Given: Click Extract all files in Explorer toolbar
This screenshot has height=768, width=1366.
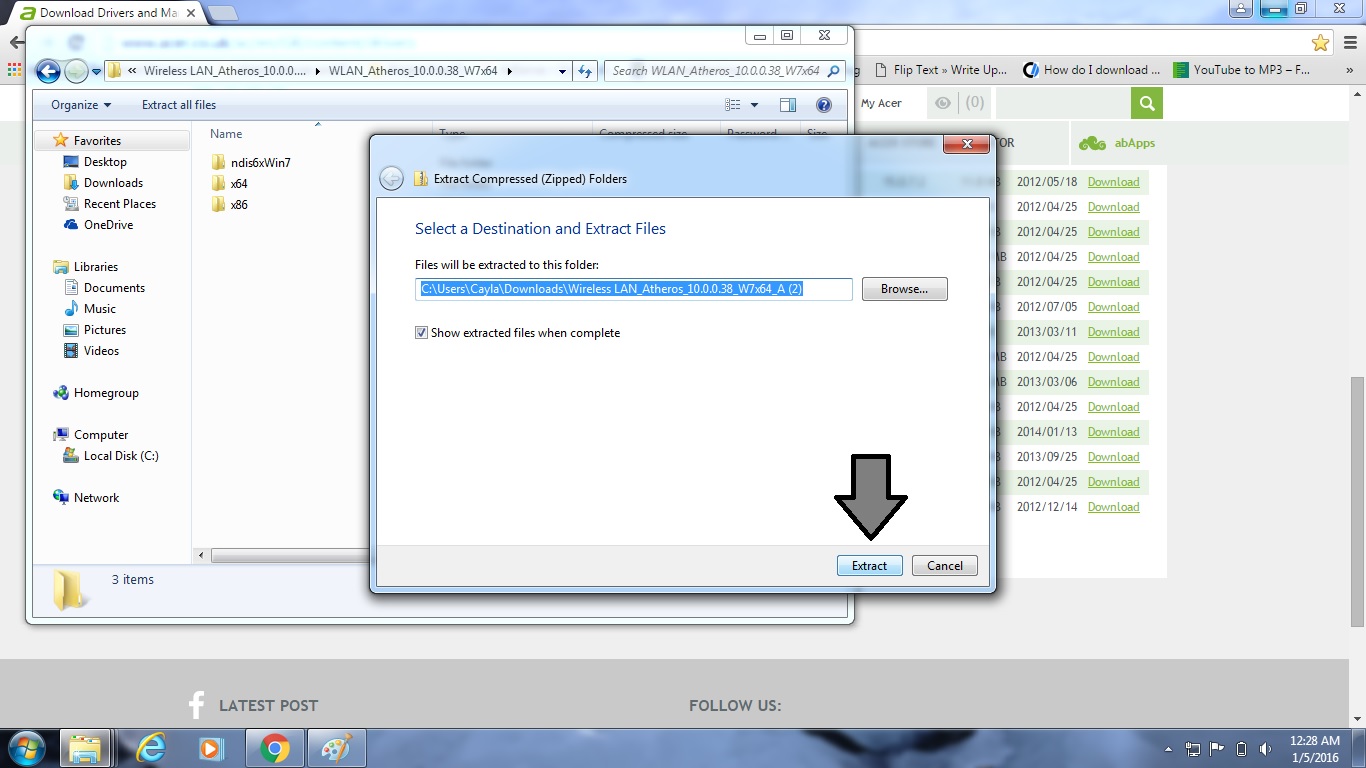Looking at the screenshot, I should [x=179, y=105].
